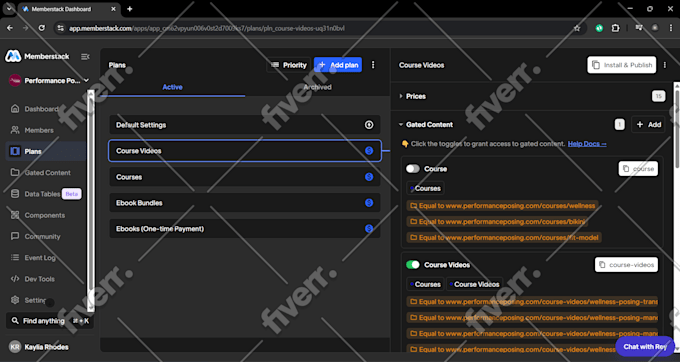Open the browser three-dot menu
Screen dimensions: 680x362
coord(671,28)
